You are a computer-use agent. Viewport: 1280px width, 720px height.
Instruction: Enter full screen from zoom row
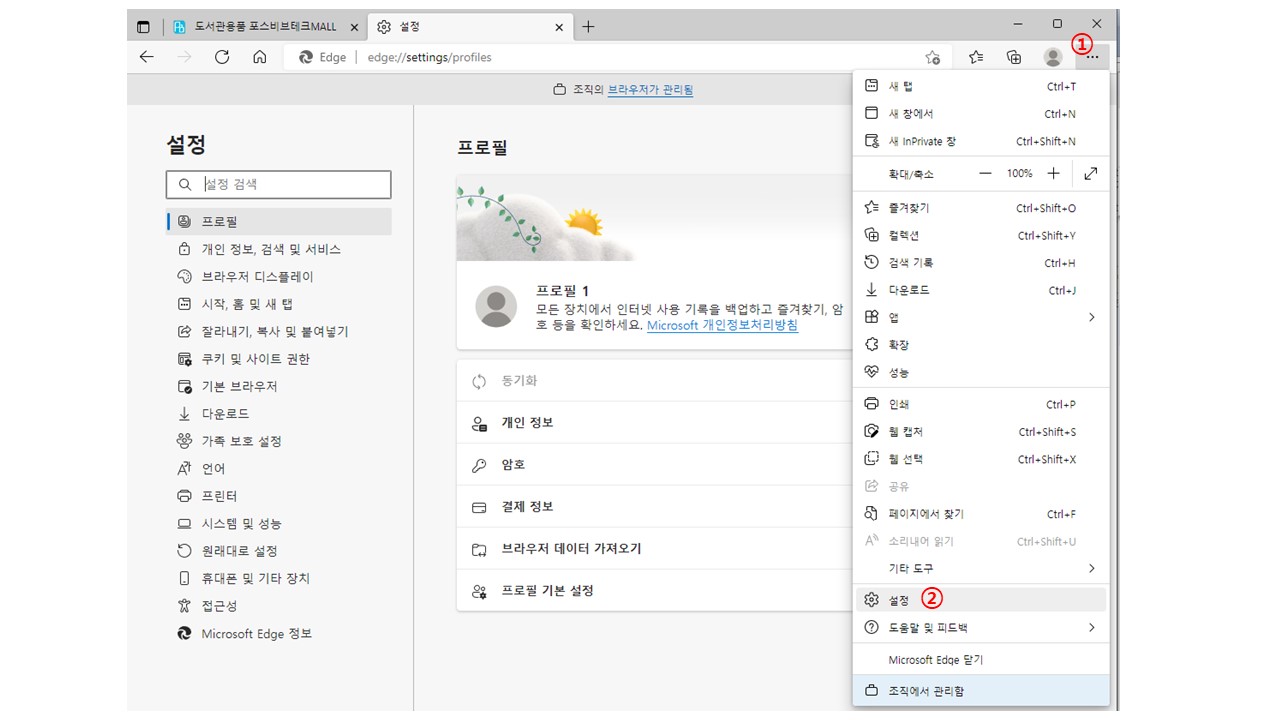coord(1090,173)
